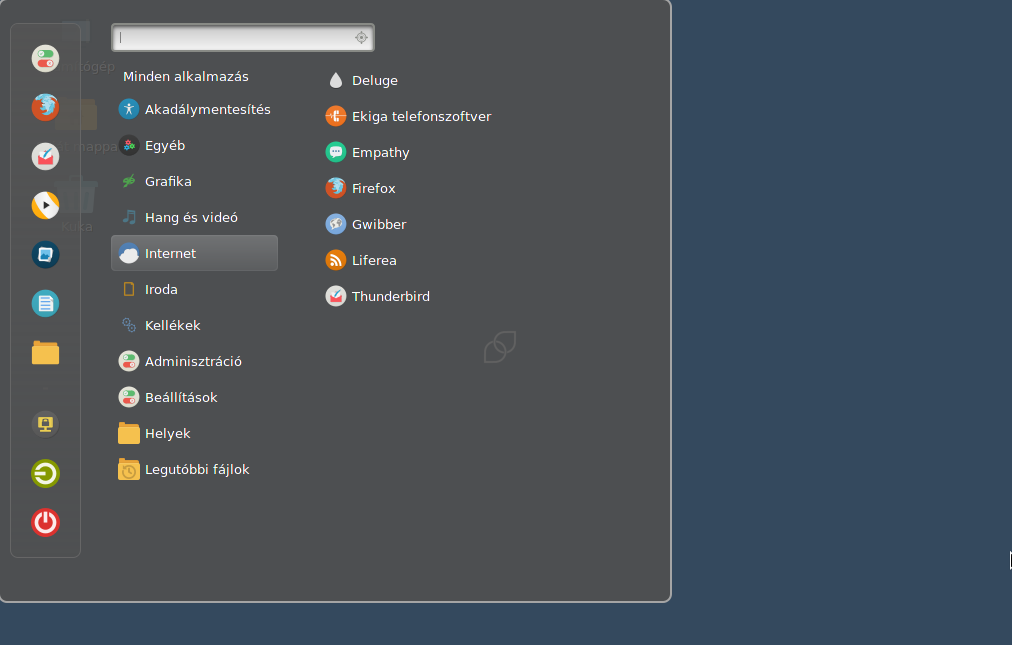The image size is (1012, 645).
Task: Focus the menu search input field
Action: point(243,37)
